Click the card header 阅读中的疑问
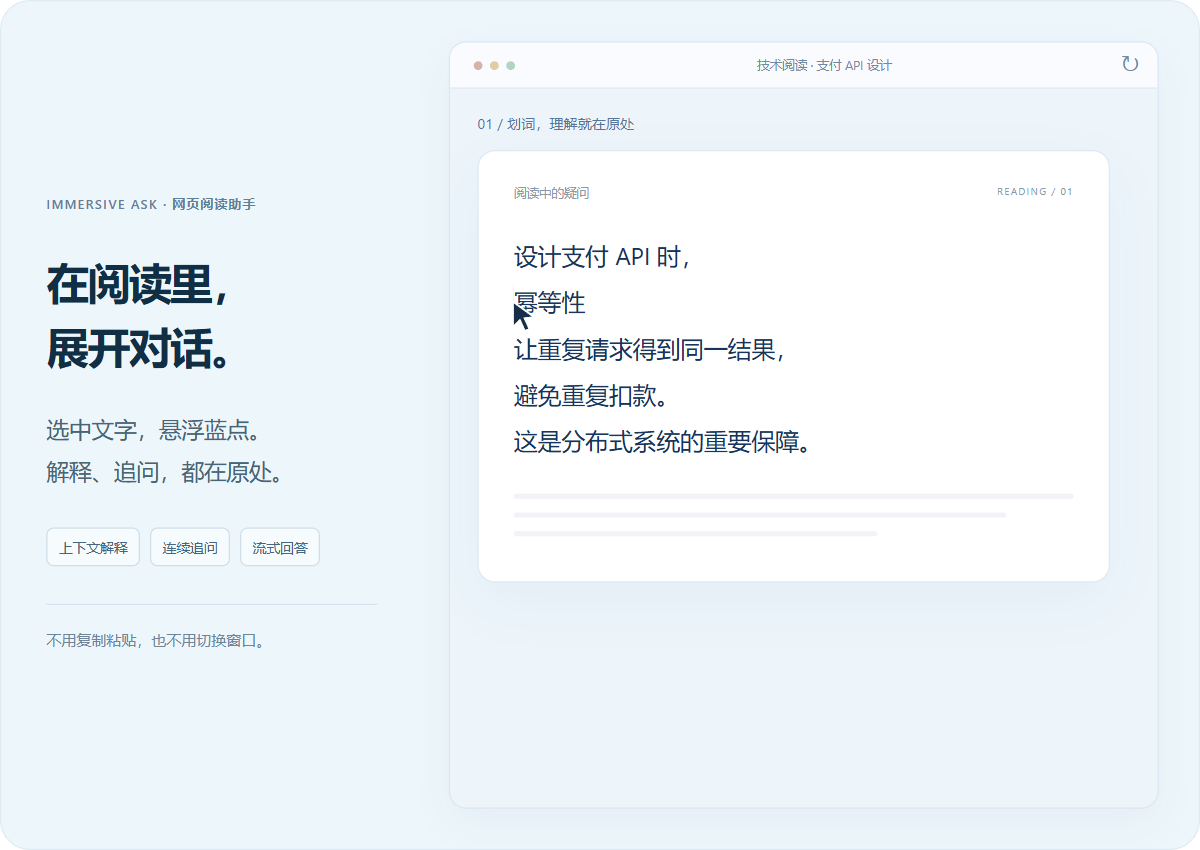The width and height of the screenshot is (1200, 850). pyautogui.click(x=552, y=193)
